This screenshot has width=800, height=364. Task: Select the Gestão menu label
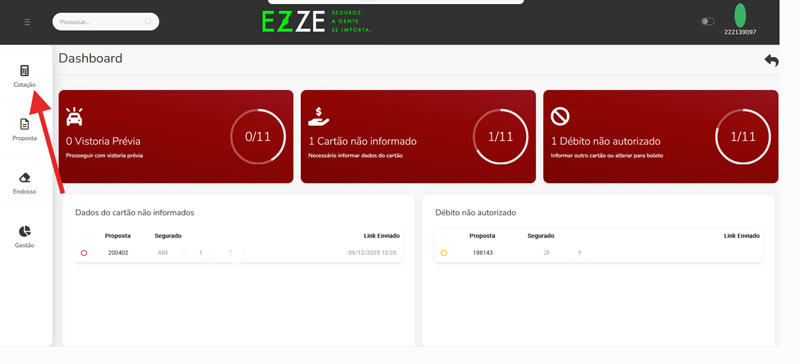pos(24,245)
